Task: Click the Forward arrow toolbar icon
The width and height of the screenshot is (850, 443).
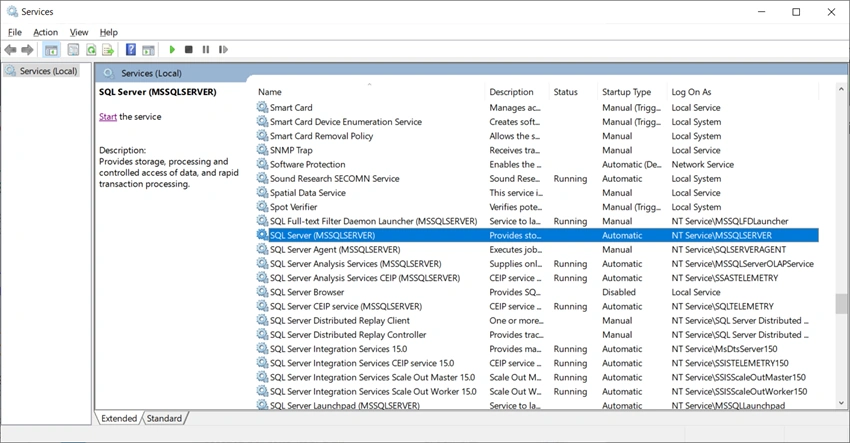Action: (x=27, y=50)
